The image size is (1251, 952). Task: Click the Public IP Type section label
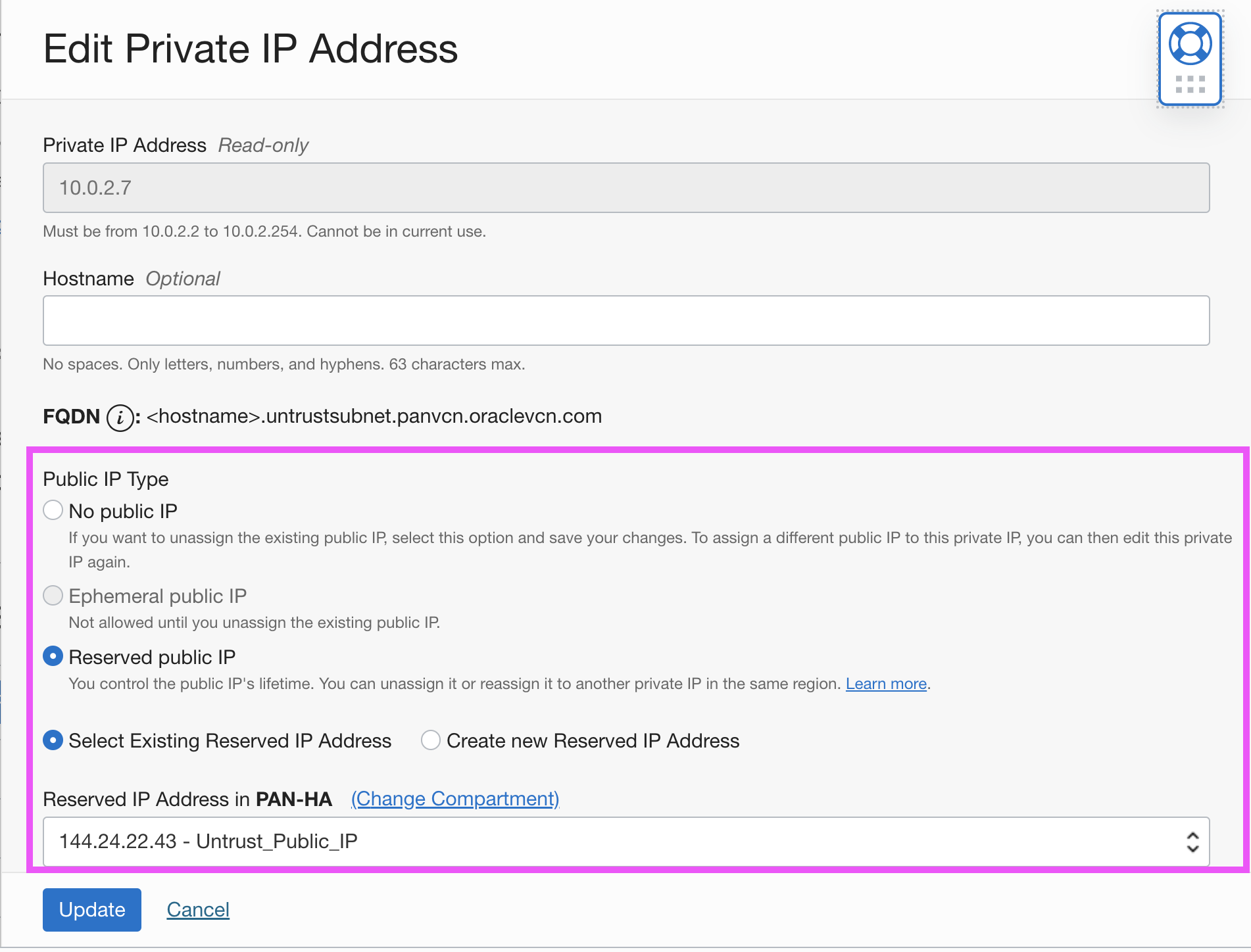tap(106, 479)
